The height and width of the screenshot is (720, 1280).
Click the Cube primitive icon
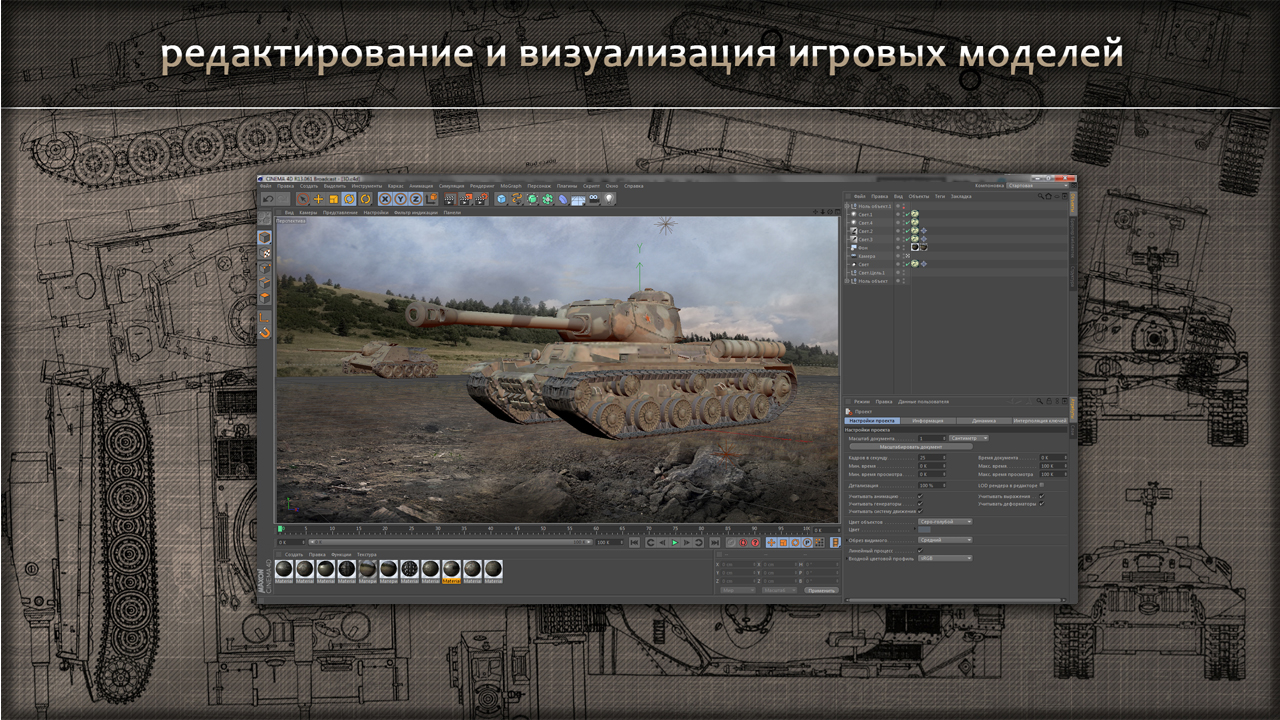point(501,199)
